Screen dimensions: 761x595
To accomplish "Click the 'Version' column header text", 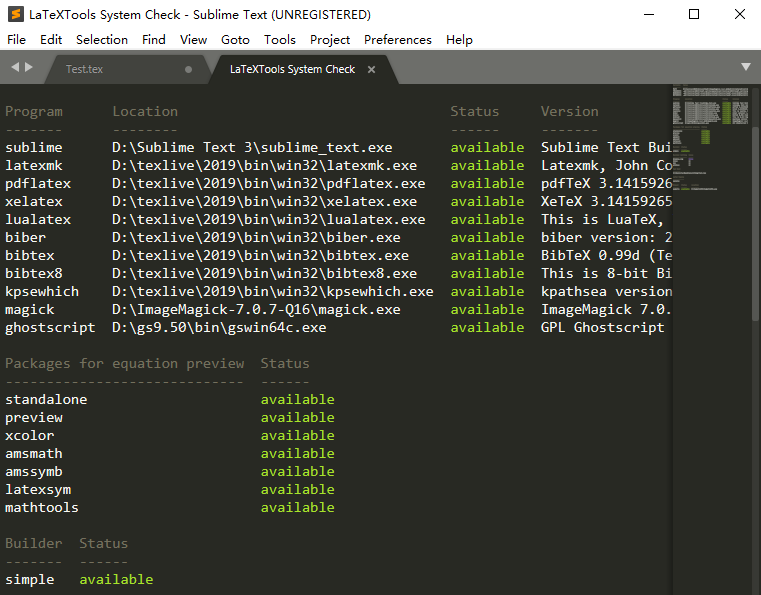I will 570,112.
